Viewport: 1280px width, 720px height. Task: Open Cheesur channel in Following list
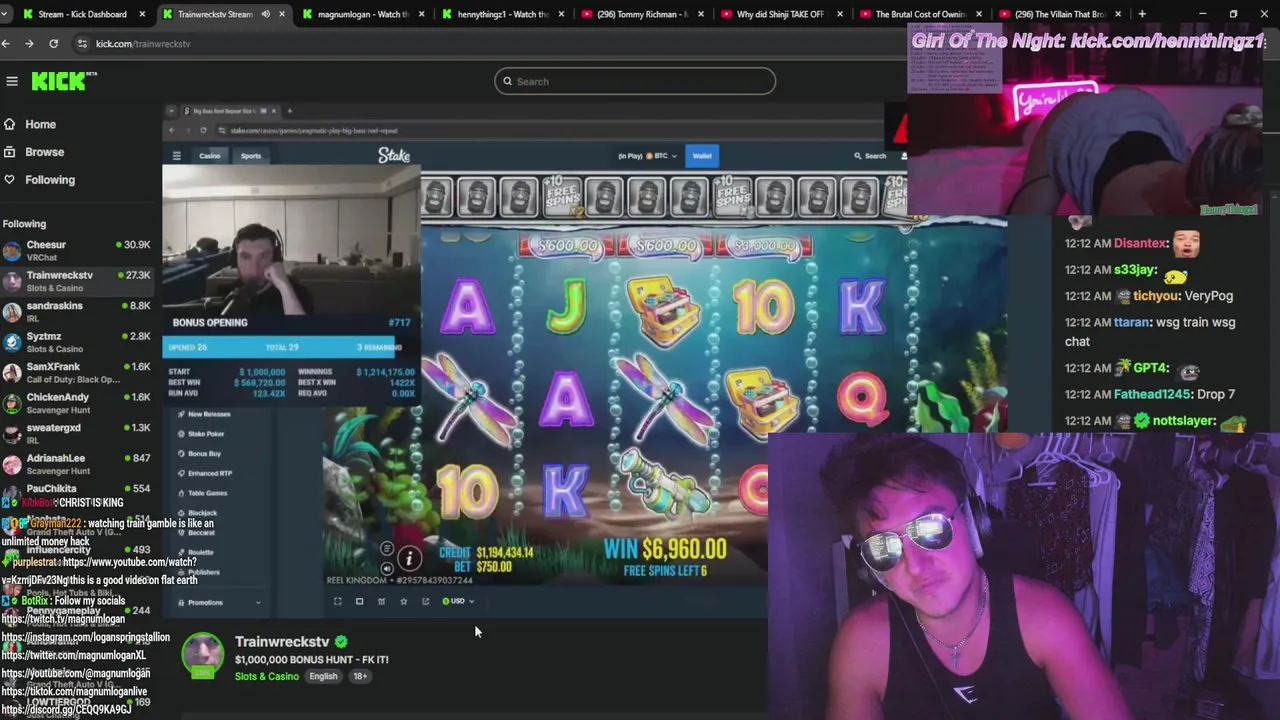point(75,251)
